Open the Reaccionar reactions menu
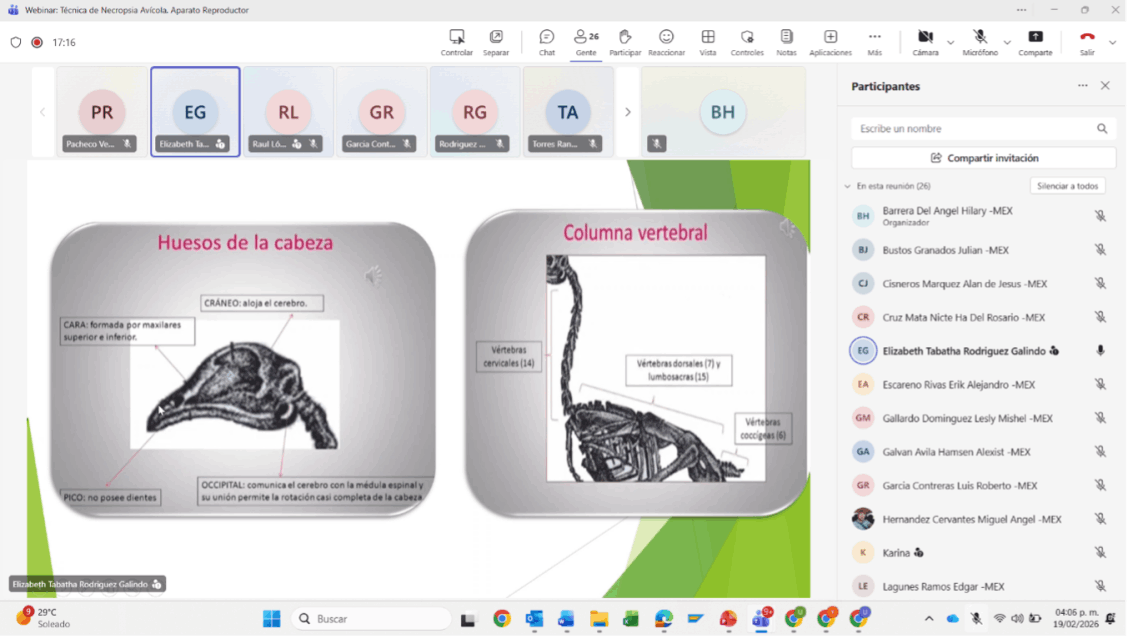The height and width of the screenshot is (639, 1128). [666, 38]
